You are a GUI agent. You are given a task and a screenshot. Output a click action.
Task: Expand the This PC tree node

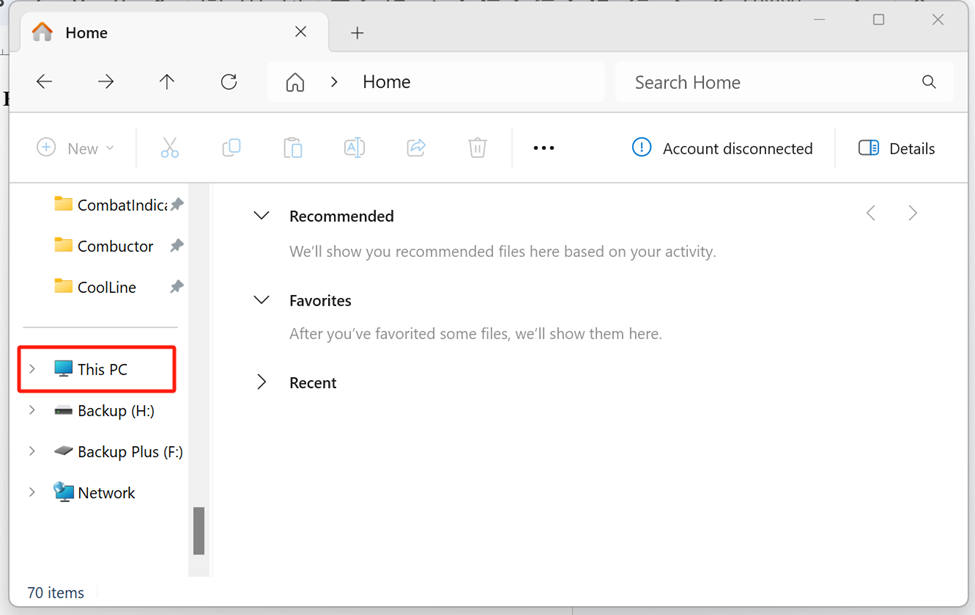coord(32,369)
